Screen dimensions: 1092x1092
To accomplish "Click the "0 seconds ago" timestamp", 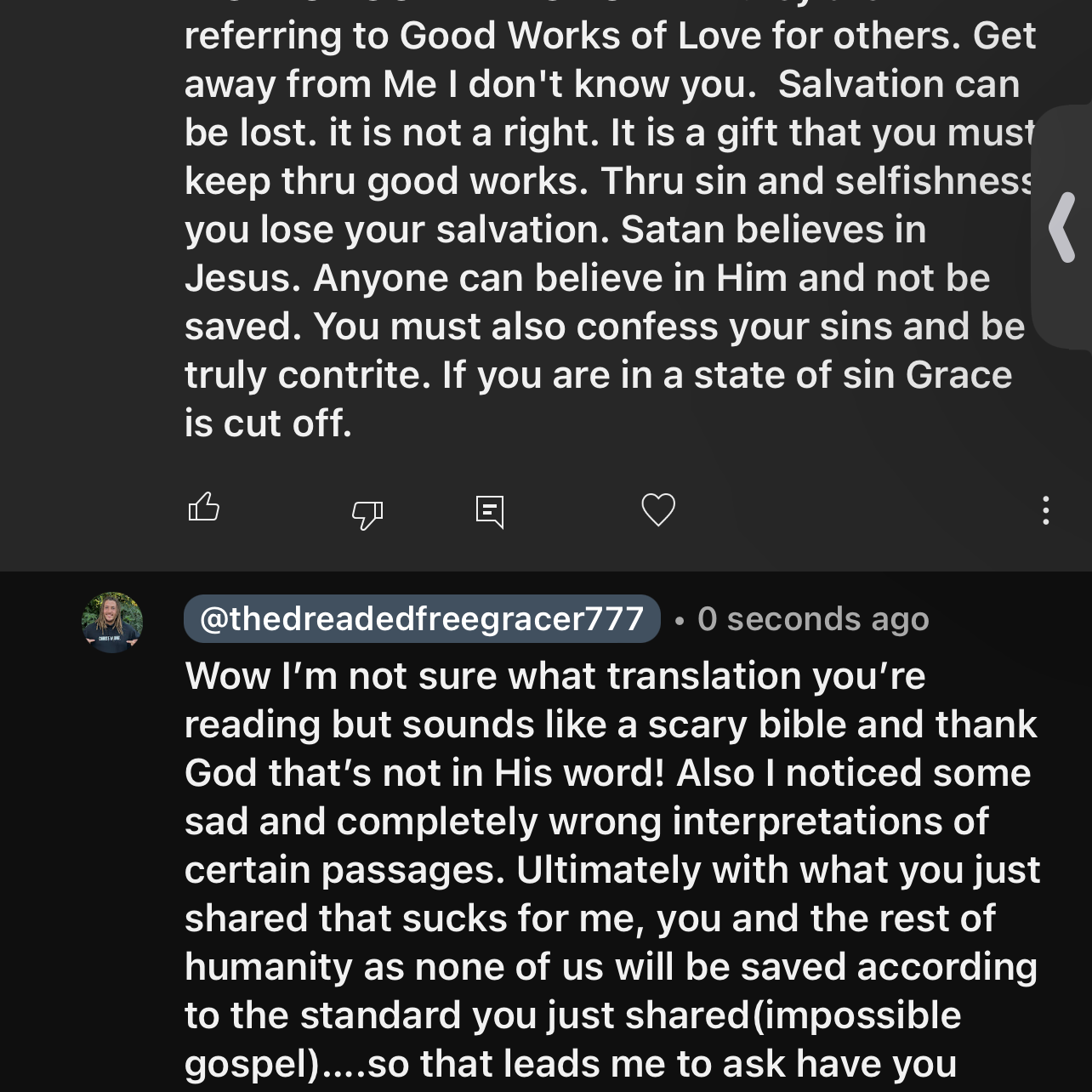I will pos(813,619).
